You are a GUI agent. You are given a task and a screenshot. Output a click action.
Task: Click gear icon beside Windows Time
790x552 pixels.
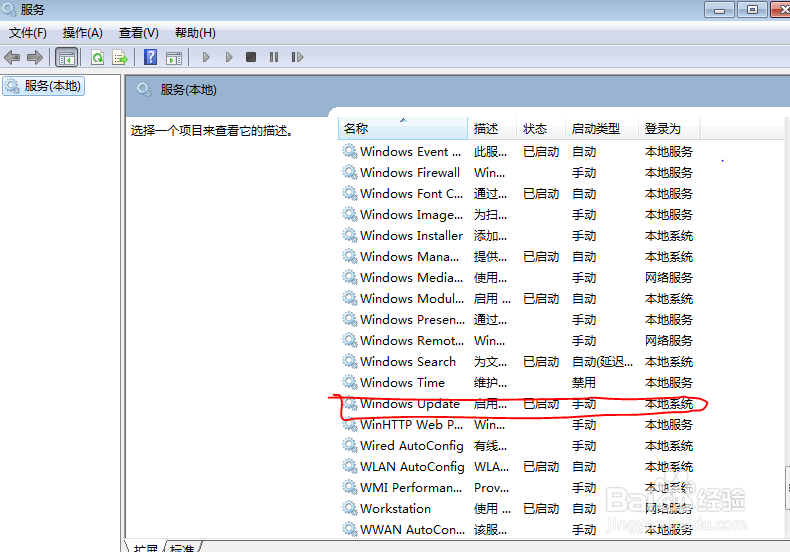[350, 382]
